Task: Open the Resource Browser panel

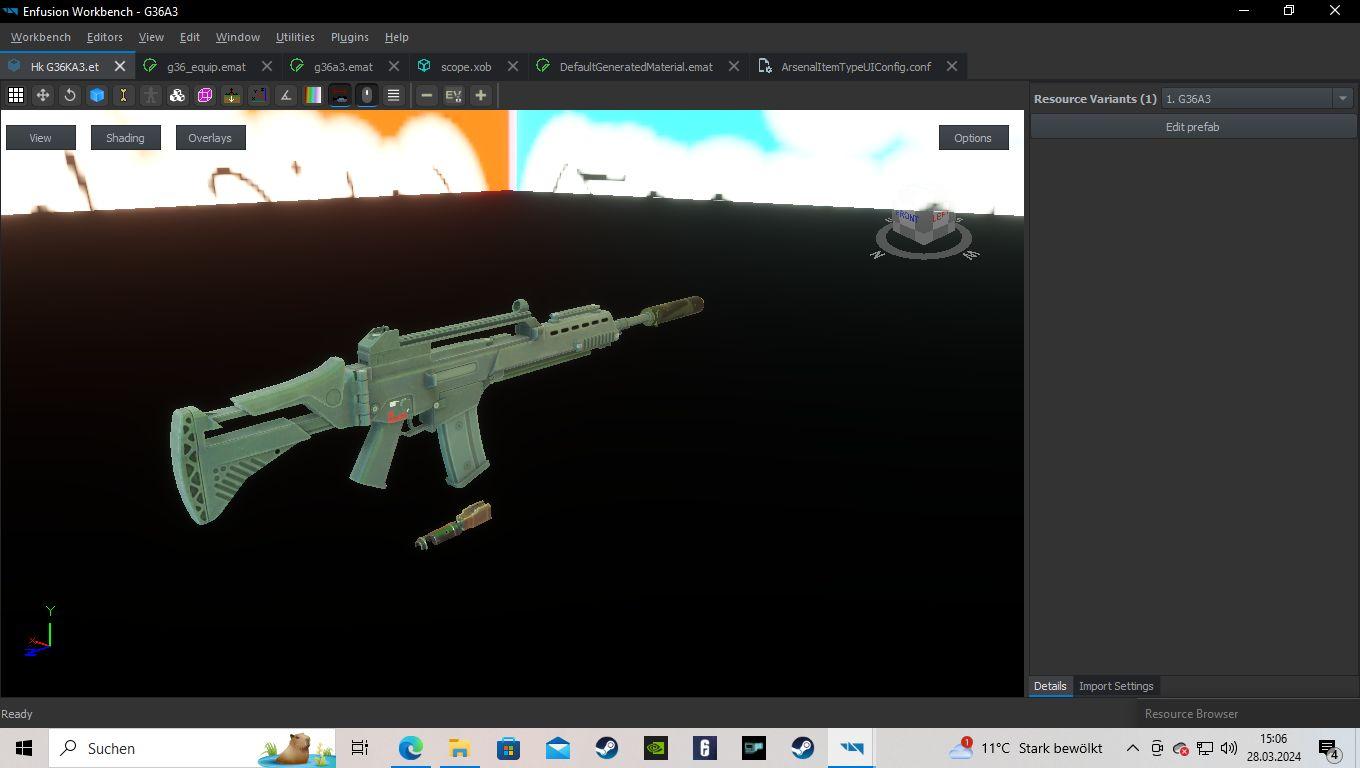Action: tap(1191, 714)
